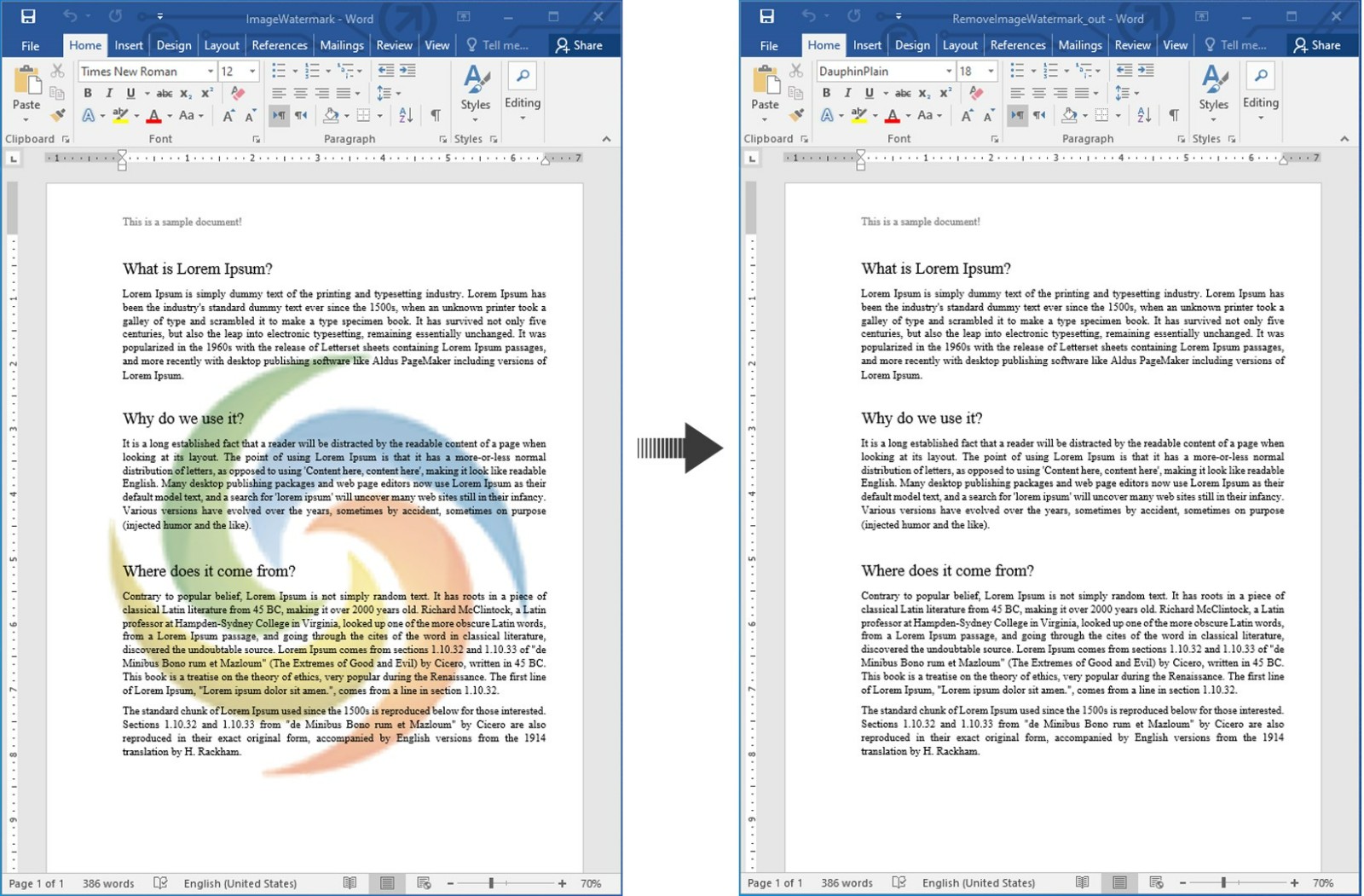
Task: Click the zoom slider in the right window's status bar
Action: 1223,883
